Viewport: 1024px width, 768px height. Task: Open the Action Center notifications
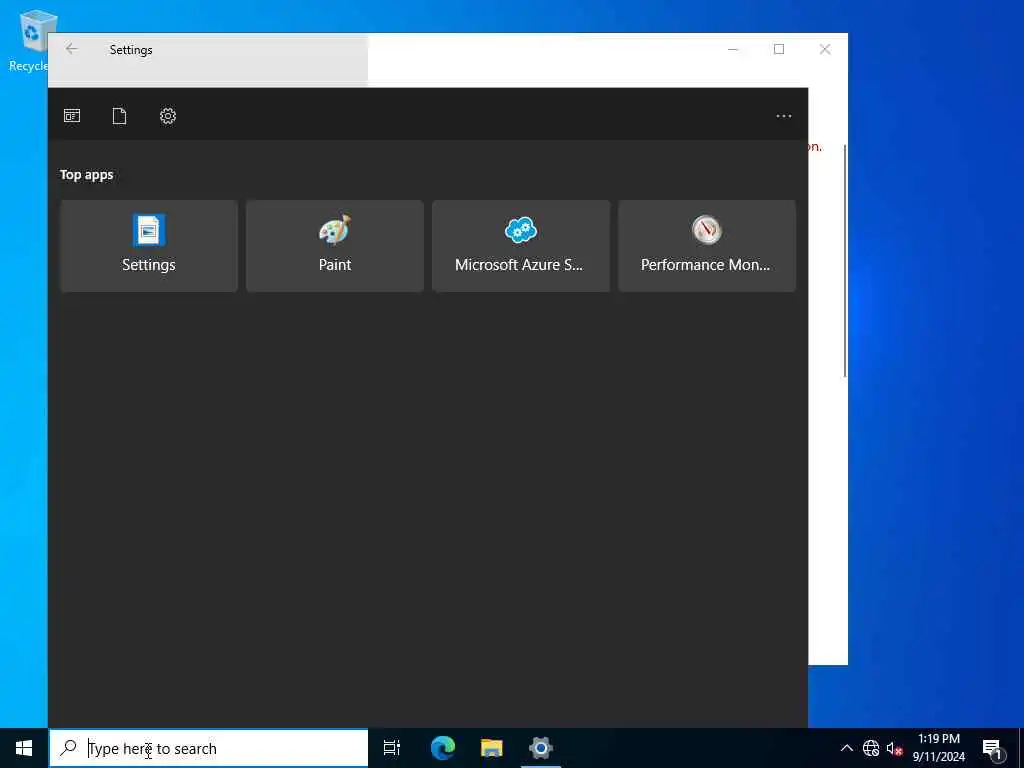point(992,748)
